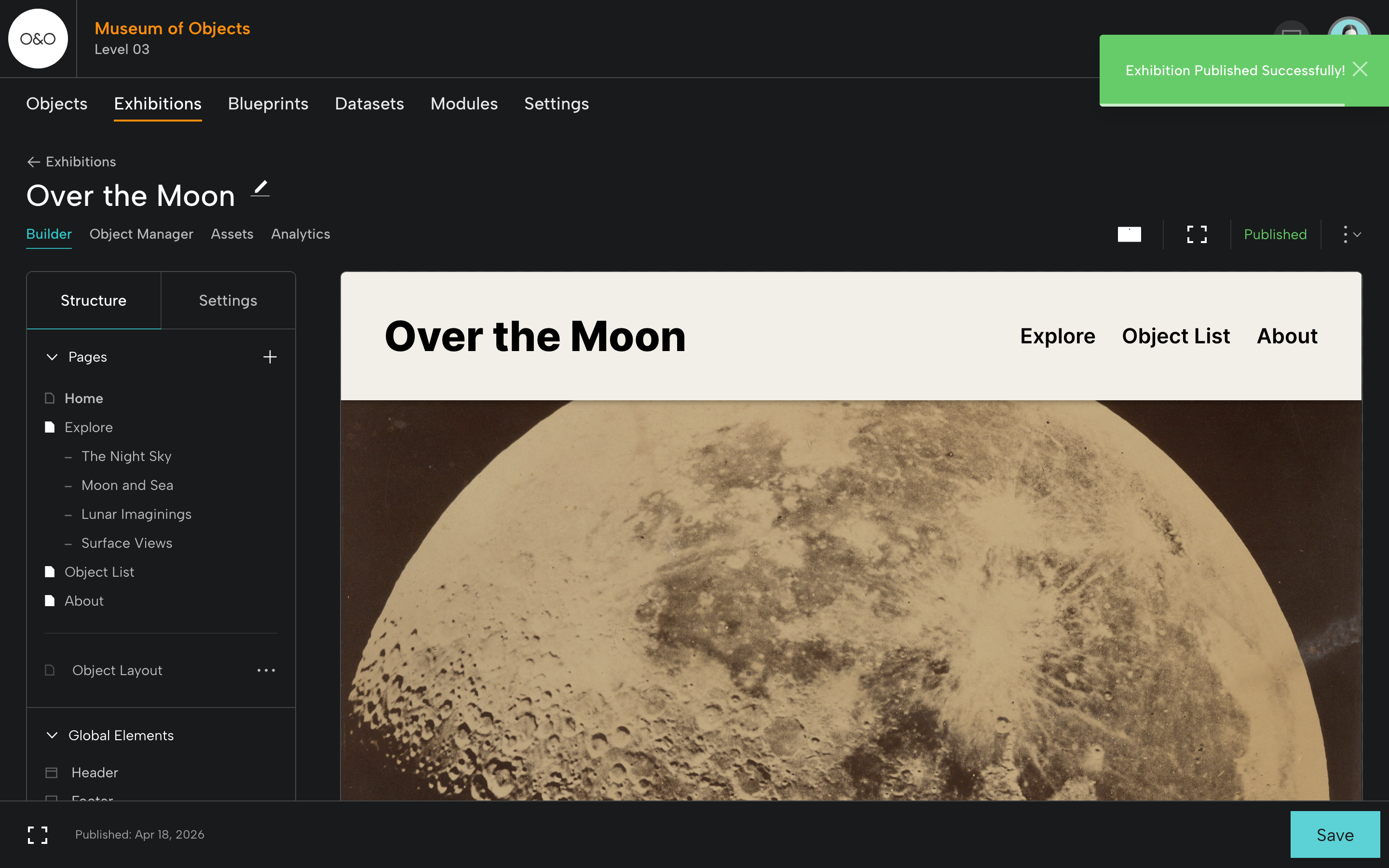The height and width of the screenshot is (868, 1389).
Task: Click the Published: Apr 18, 2026 text
Action: (139, 835)
